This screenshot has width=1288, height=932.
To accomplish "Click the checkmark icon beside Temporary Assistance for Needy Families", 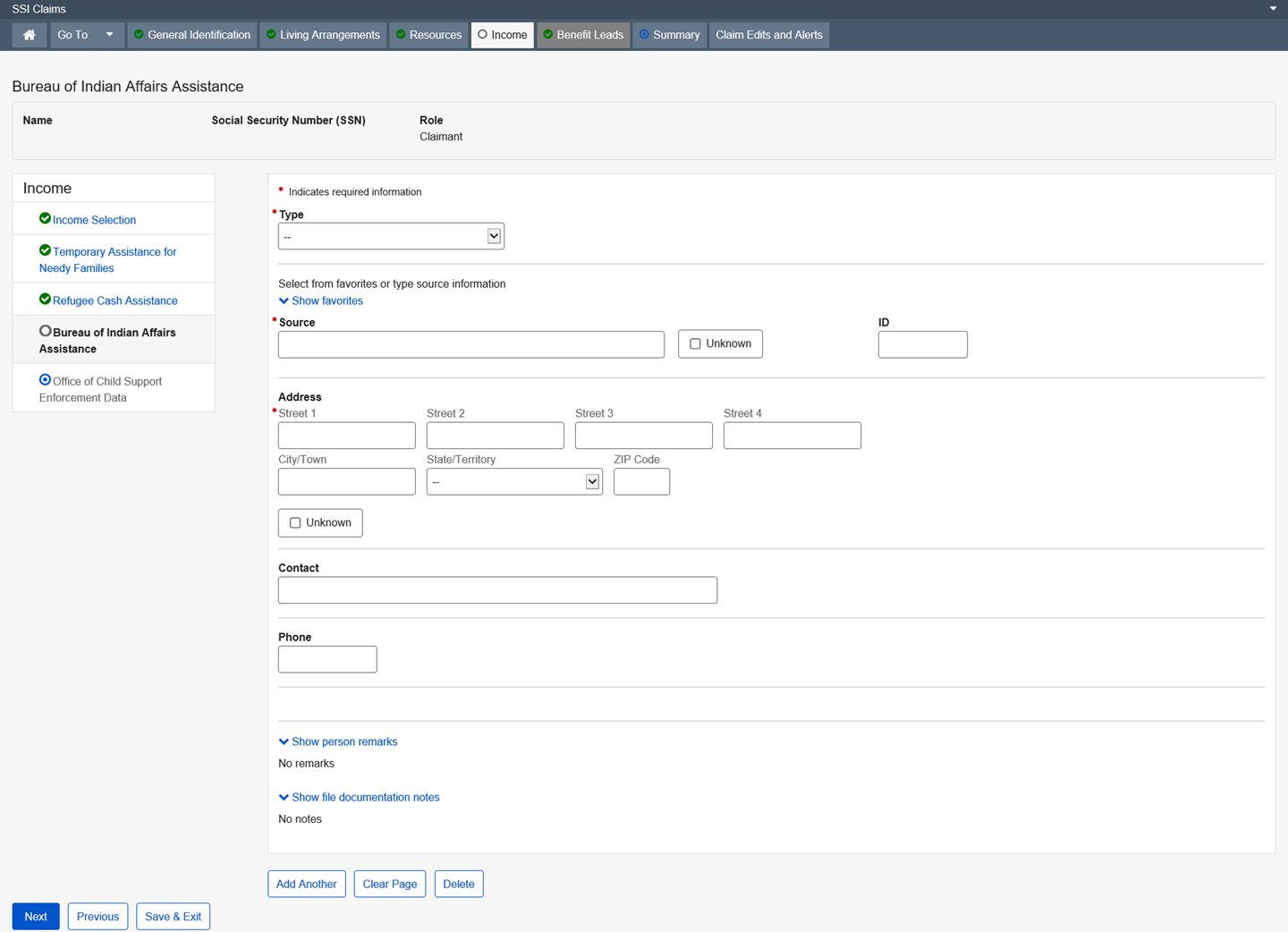I will coord(45,250).
